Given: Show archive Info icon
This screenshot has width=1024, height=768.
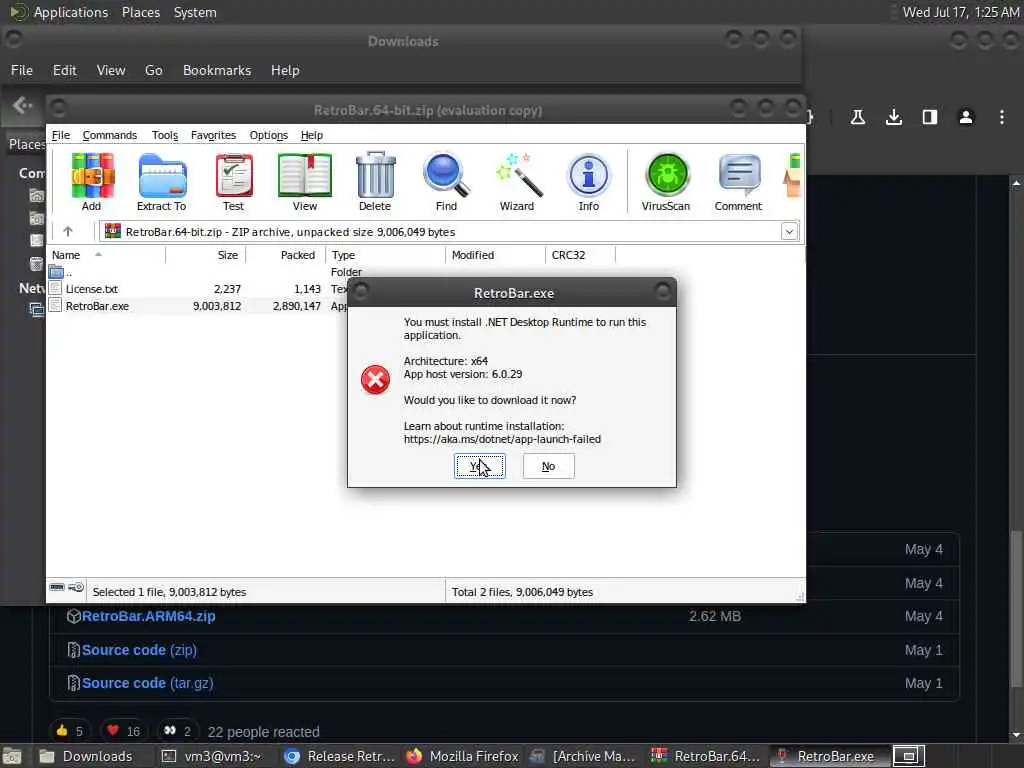Looking at the screenshot, I should tap(588, 182).
